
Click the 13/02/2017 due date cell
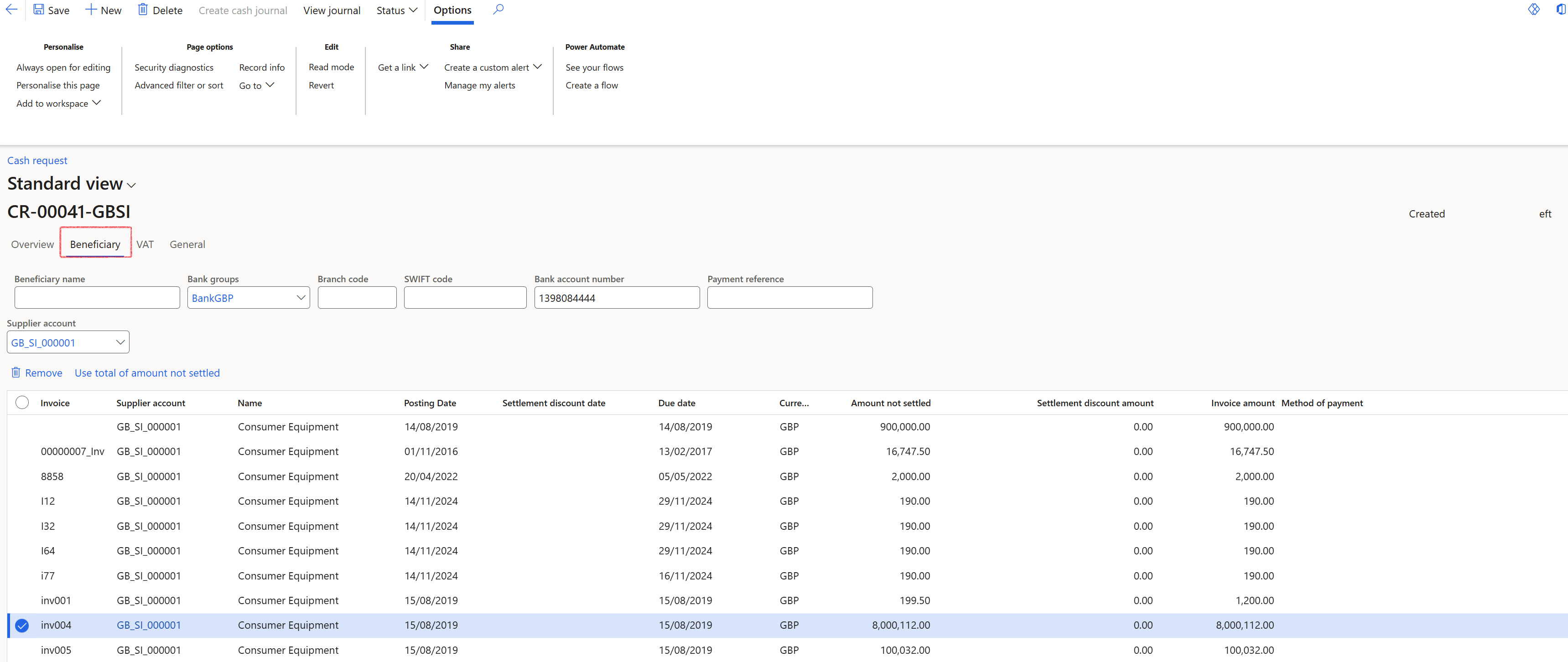click(685, 451)
